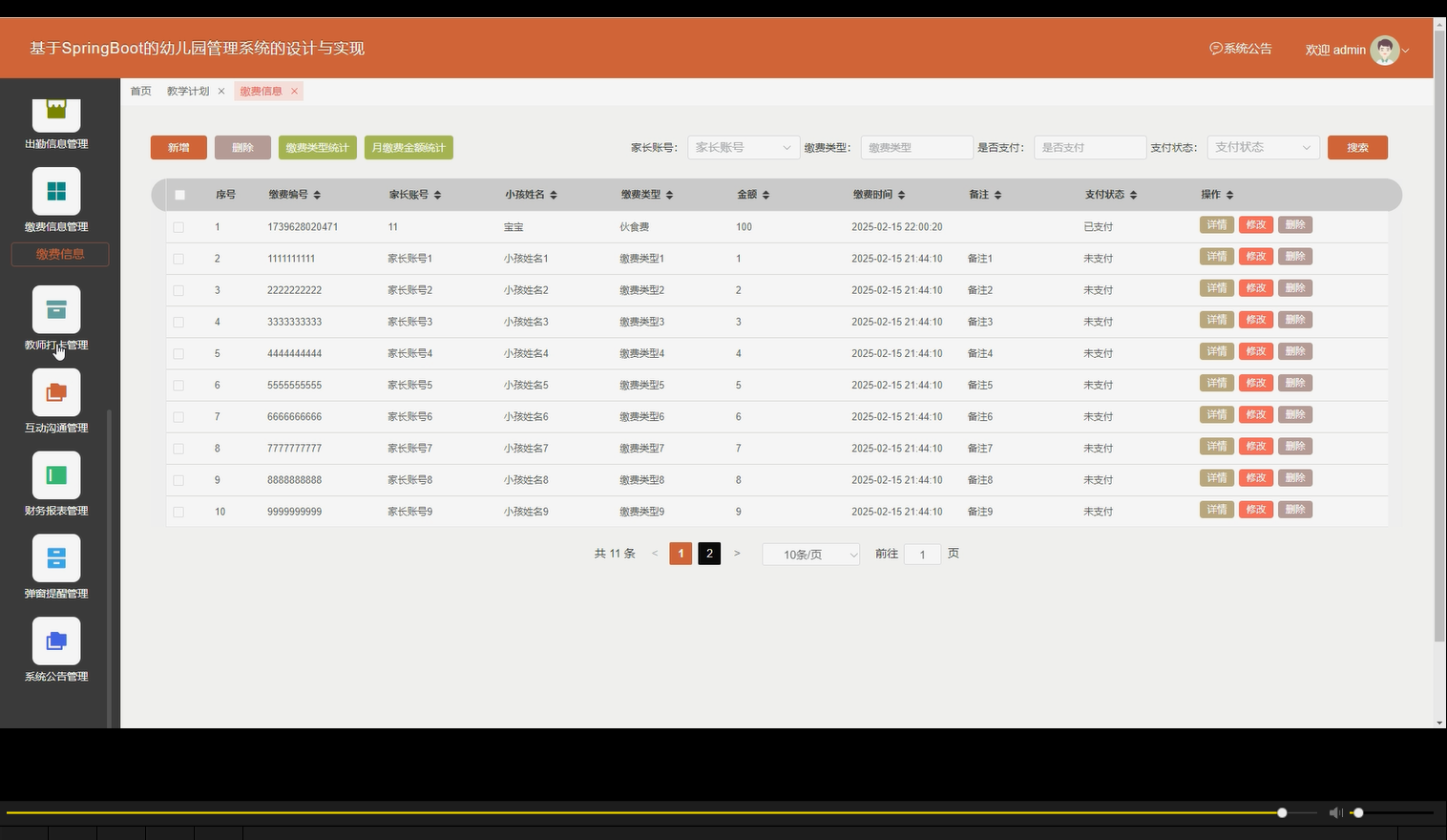Screen dimensions: 1447x840
Task: Click the batch 删除 button
Action: click(242, 147)
